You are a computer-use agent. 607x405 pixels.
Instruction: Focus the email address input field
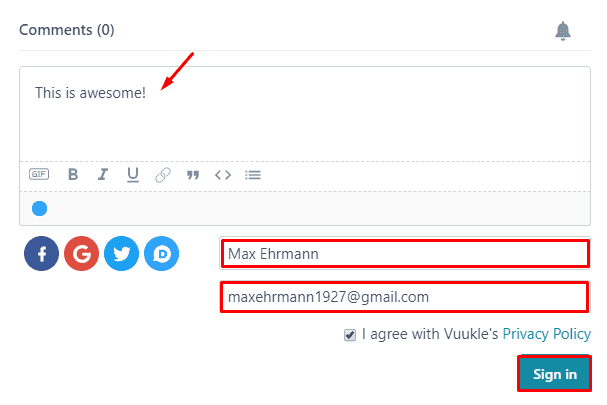point(405,297)
